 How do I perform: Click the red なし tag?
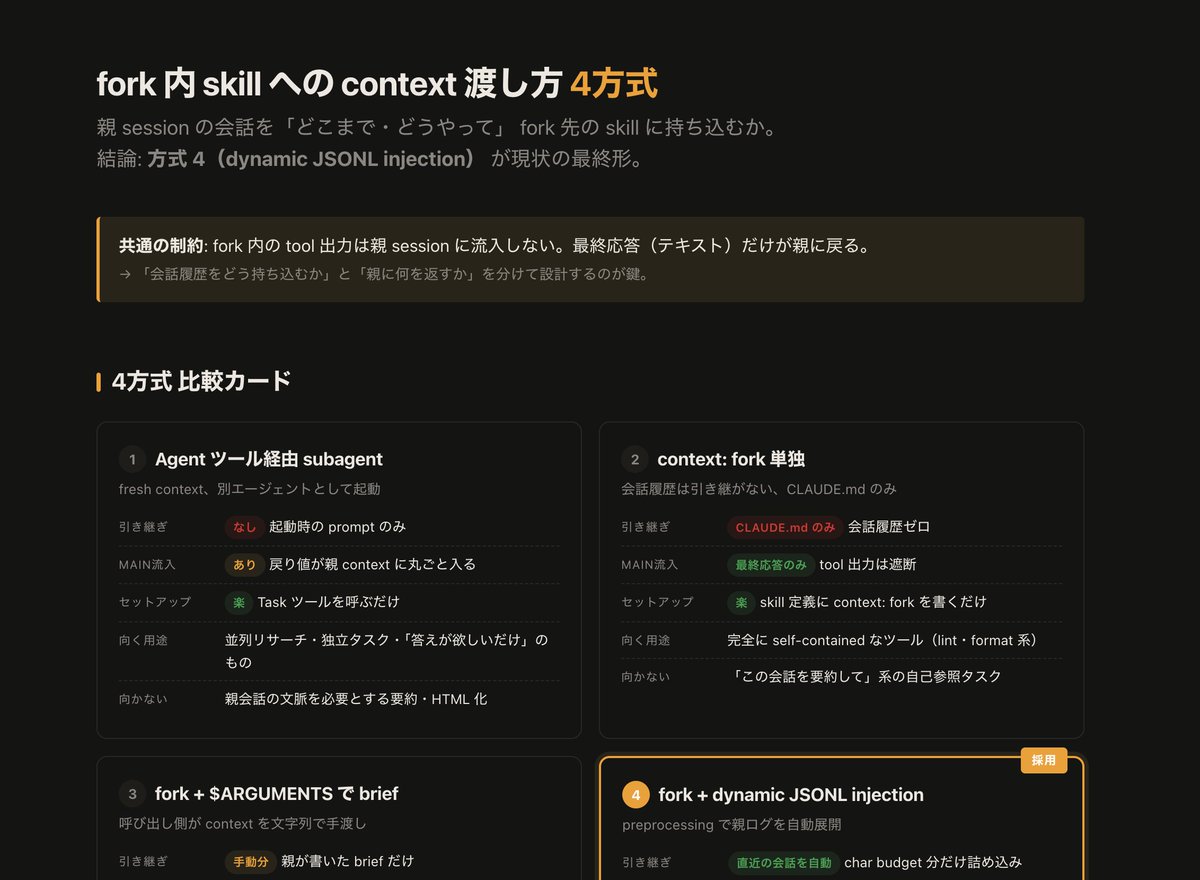coord(244,527)
